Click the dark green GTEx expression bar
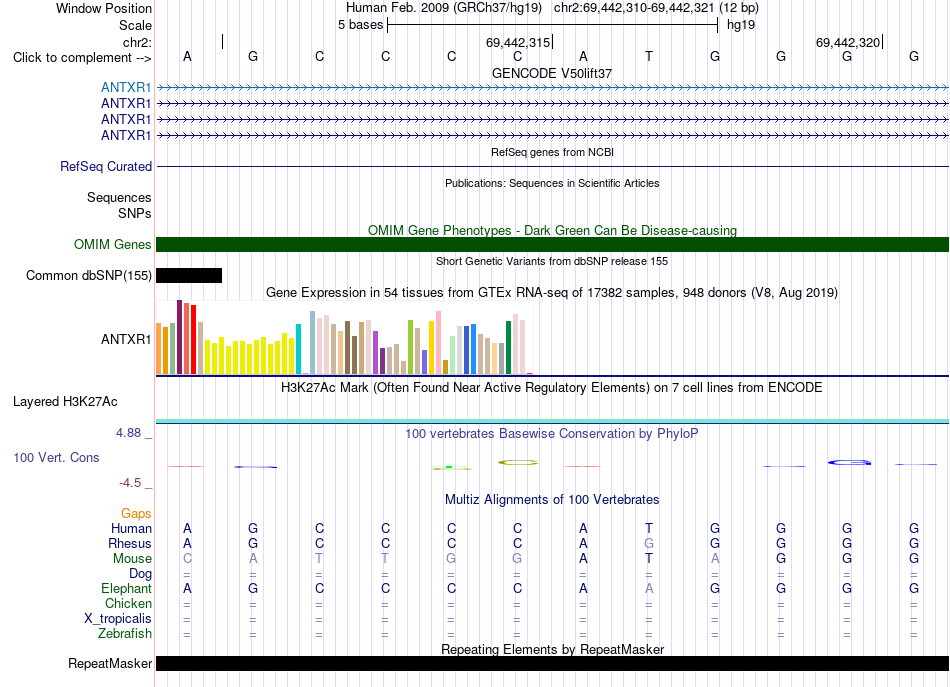The height and width of the screenshot is (687, 950). click(508, 348)
